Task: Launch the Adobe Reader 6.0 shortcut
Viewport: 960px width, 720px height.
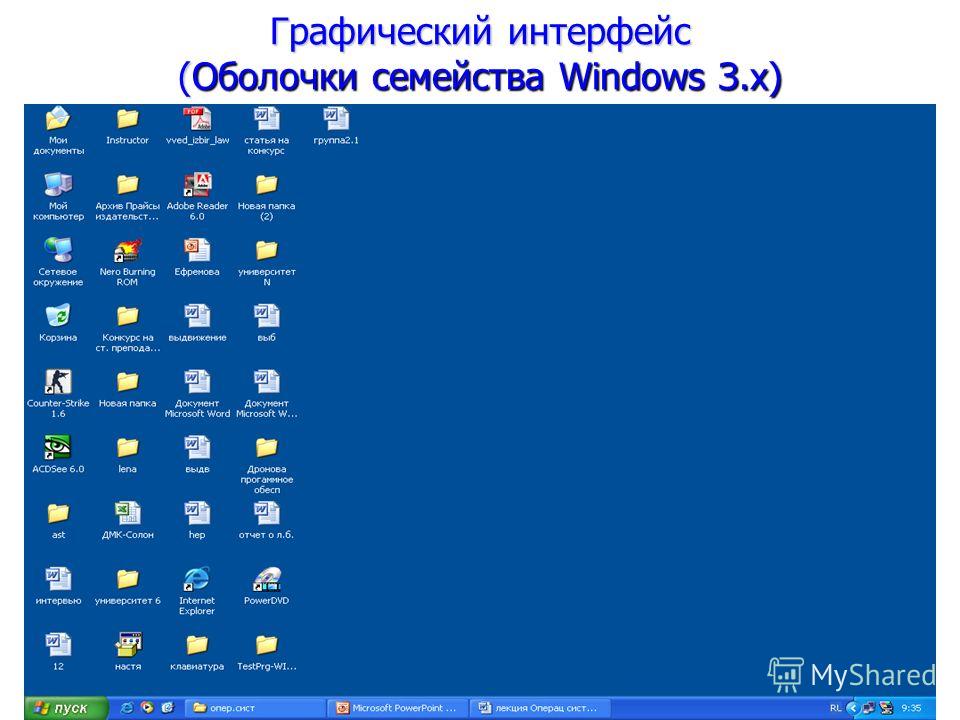Action: pos(197,184)
